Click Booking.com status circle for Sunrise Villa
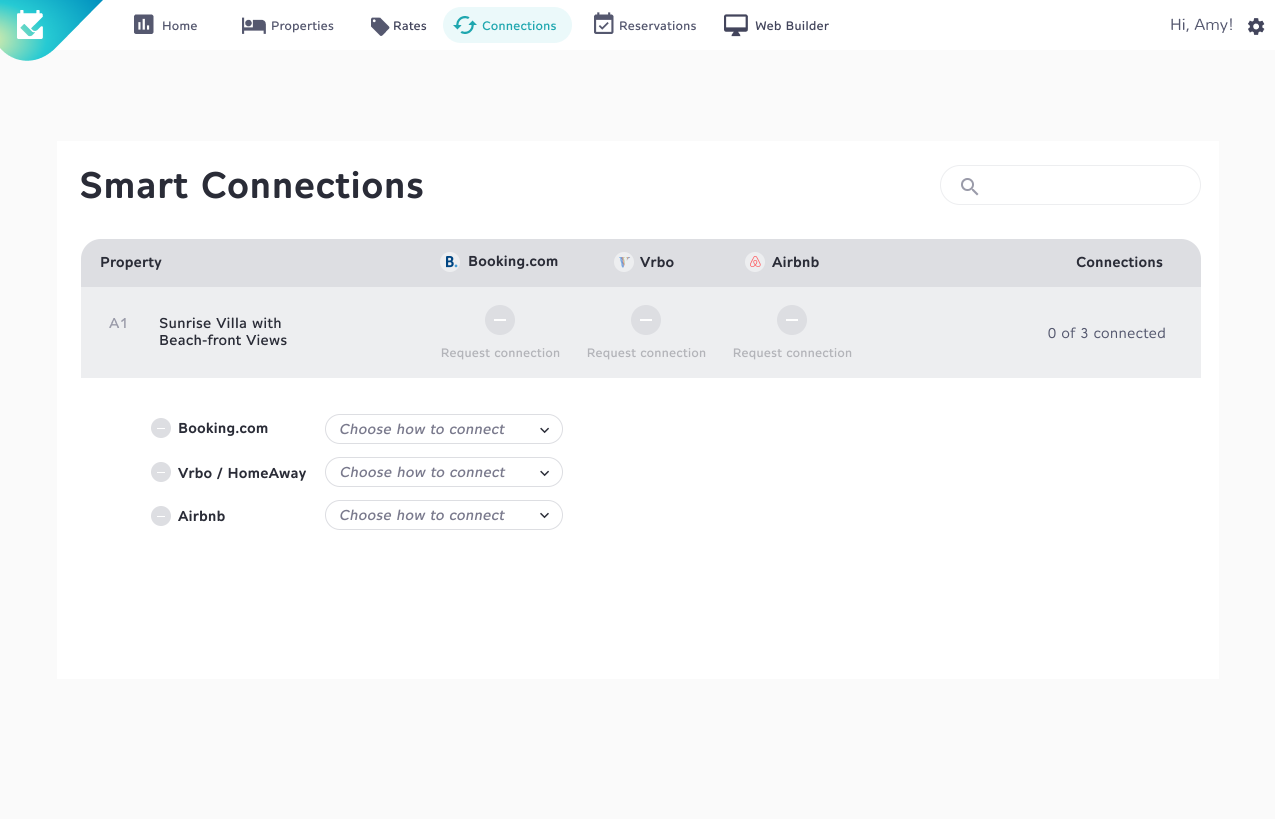Image resolution: width=1275 pixels, height=819 pixels. 500,320
